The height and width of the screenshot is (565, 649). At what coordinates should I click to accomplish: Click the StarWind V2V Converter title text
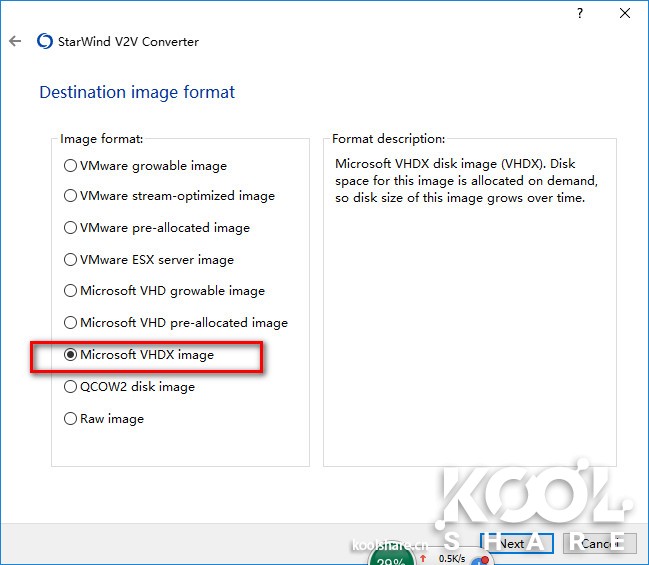coord(128,41)
